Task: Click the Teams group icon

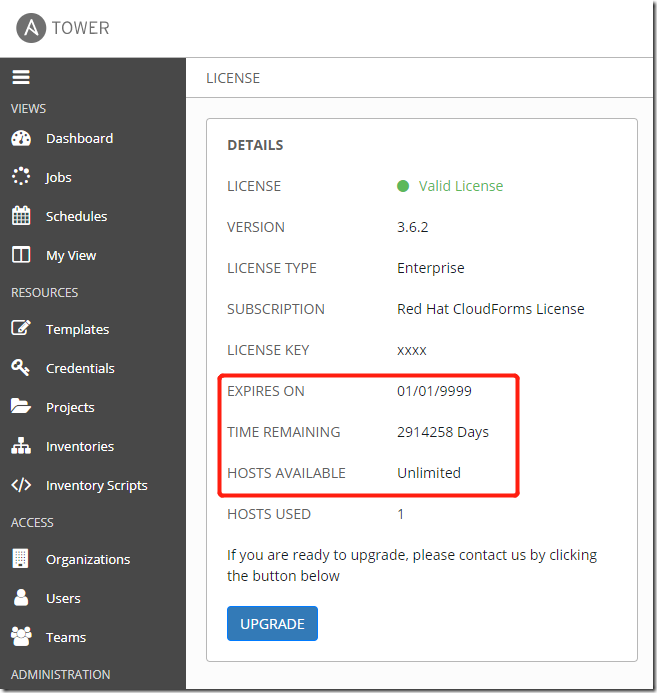Action: click(21, 636)
